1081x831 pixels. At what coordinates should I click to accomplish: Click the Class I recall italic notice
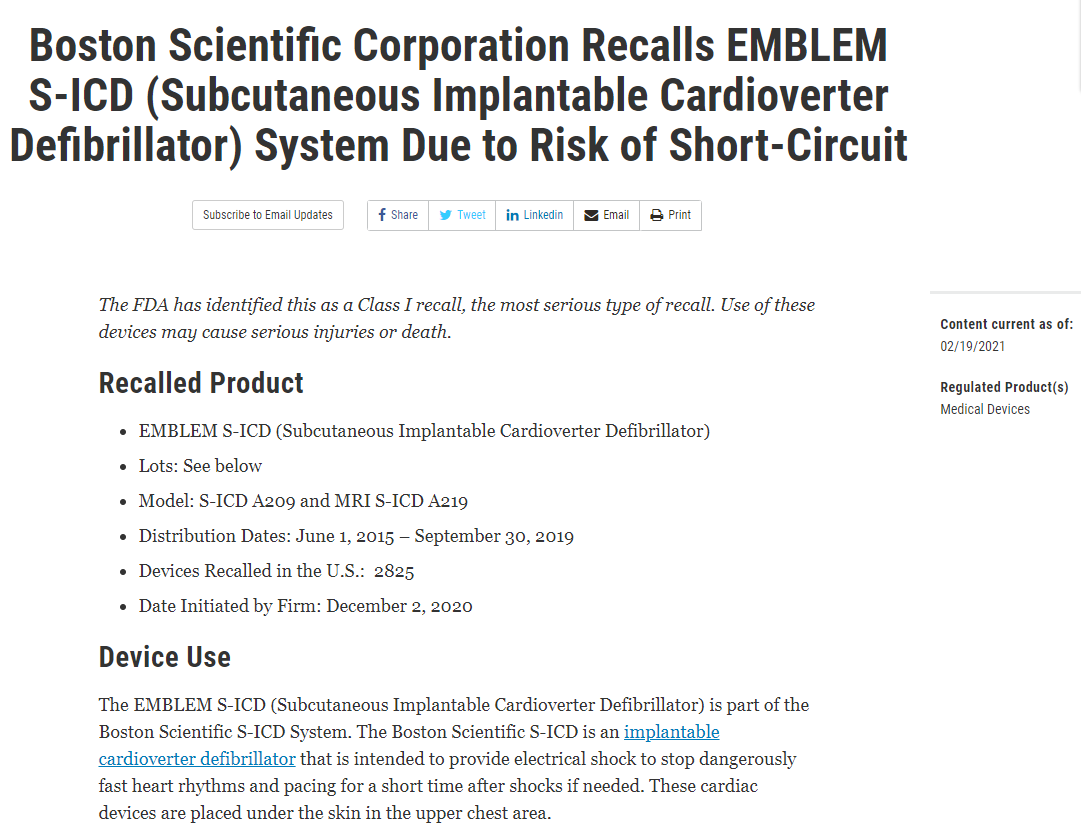pos(457,318)
